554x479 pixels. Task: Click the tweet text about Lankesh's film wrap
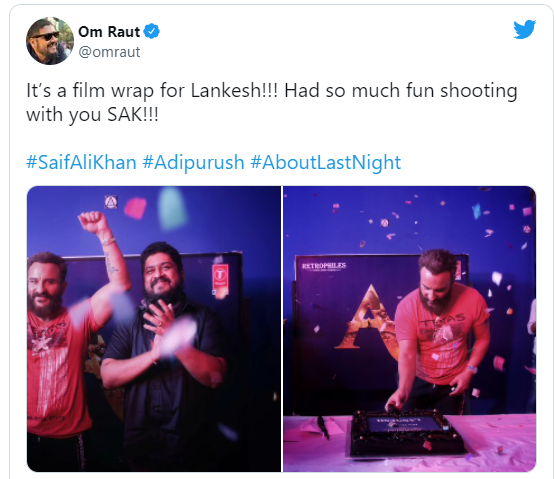click(x=272, y=102)
